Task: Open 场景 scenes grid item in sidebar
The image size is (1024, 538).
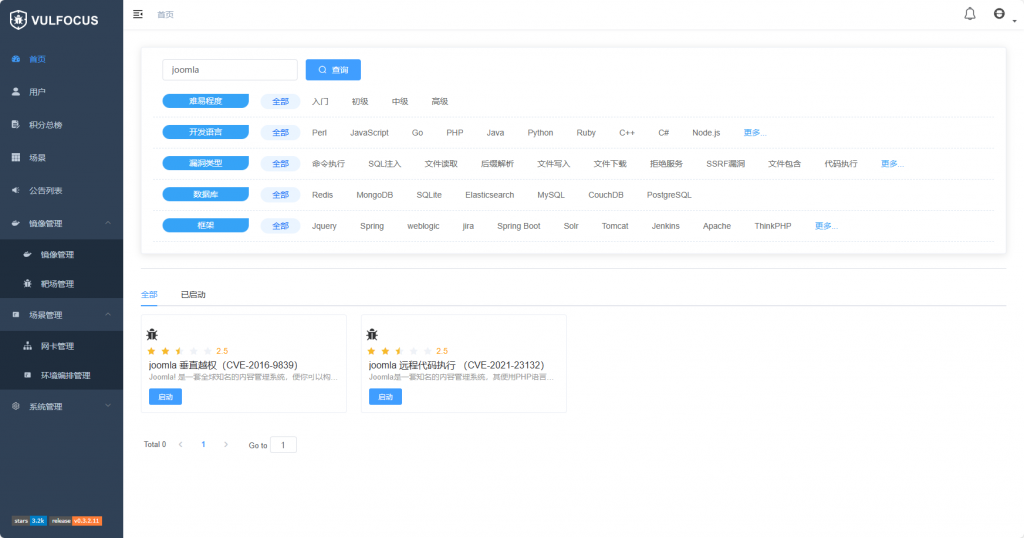Action: click(x=36, y=158)
